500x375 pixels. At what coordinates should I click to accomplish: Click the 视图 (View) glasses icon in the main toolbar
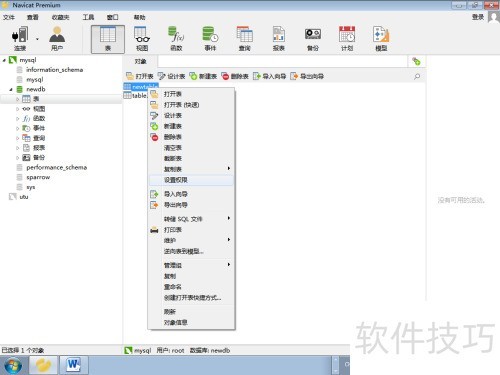tap(142, 34)
